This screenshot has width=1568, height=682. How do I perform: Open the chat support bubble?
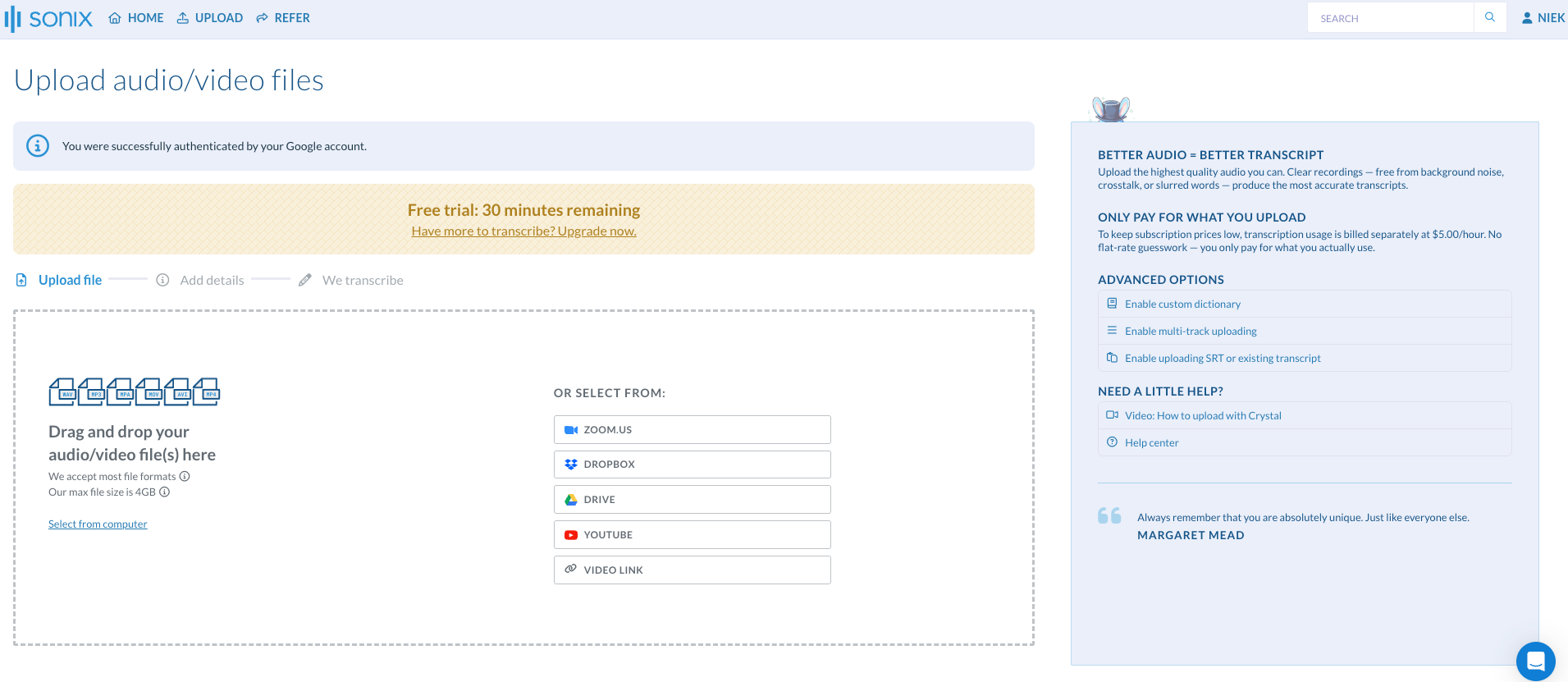point(1535,661)
